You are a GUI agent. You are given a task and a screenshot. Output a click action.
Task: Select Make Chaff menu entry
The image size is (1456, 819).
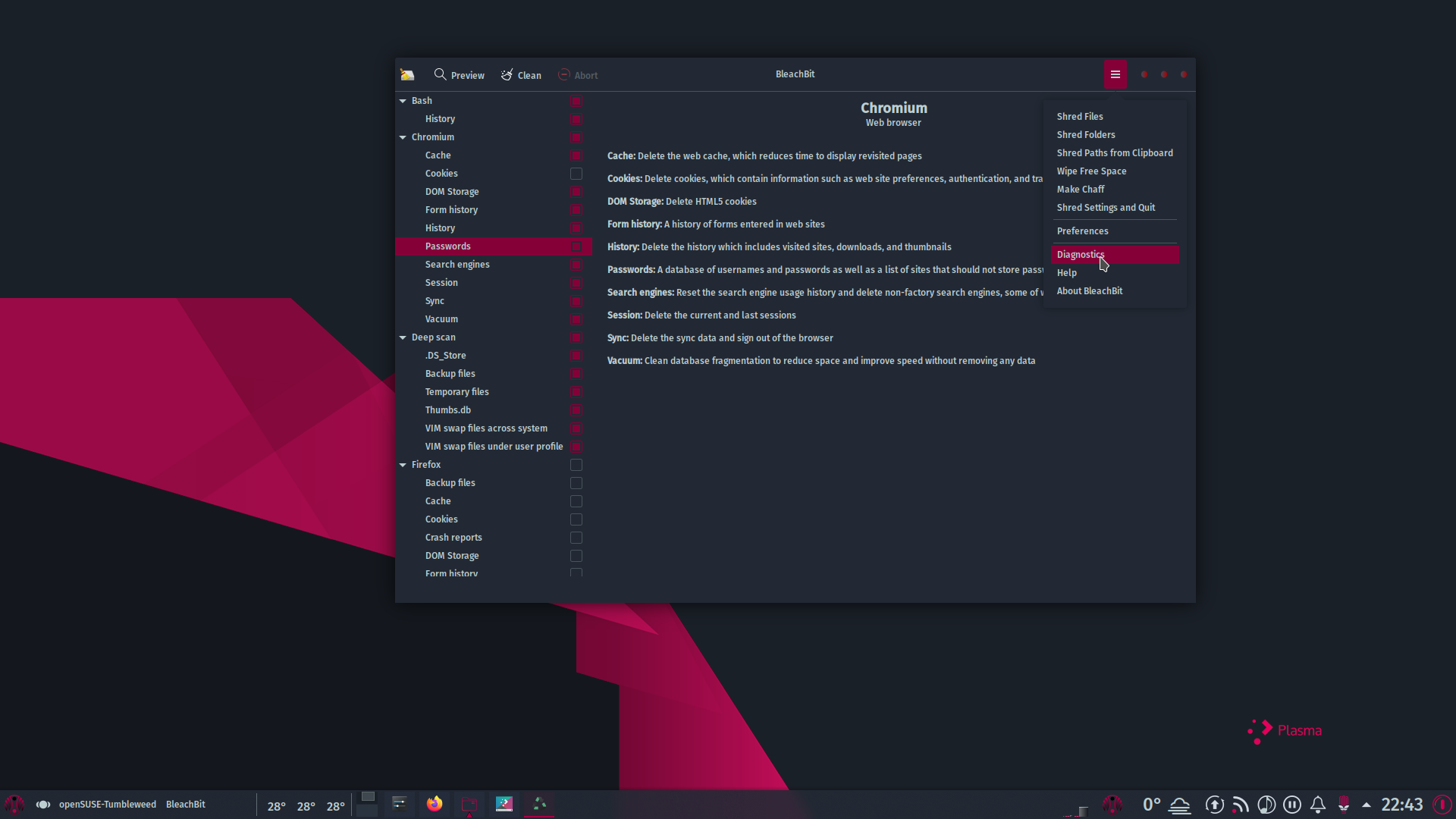pos(1115,189)
